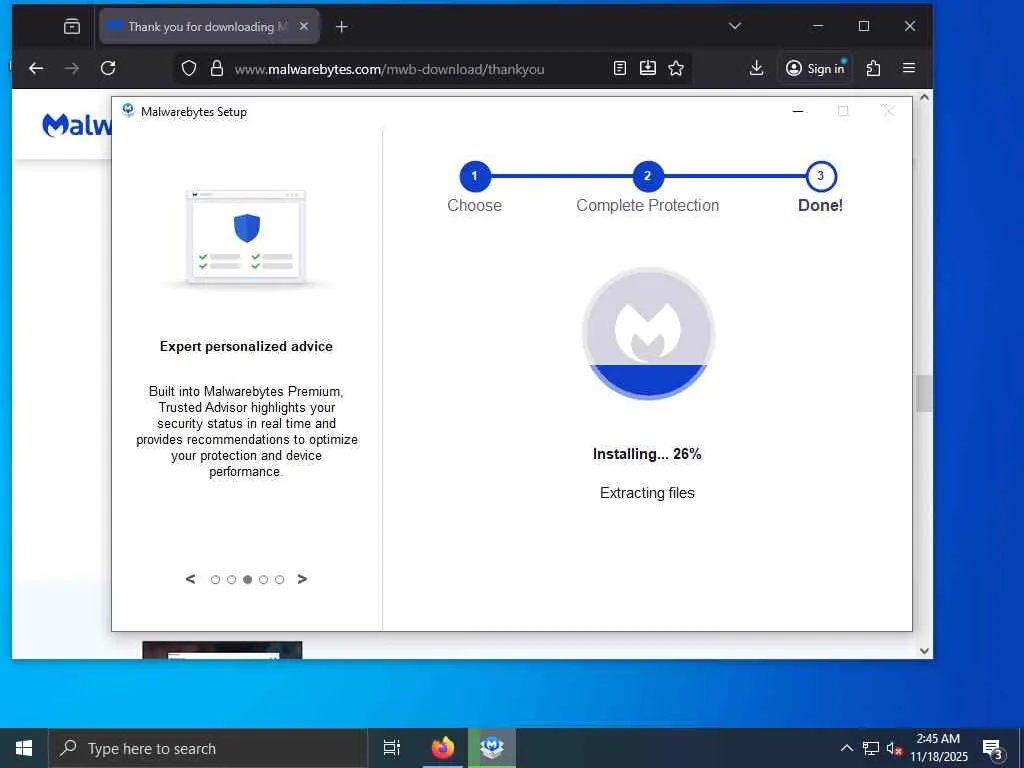
Task: Click the malwarebytes.com URL address field
Action: [x=389, y=69]
